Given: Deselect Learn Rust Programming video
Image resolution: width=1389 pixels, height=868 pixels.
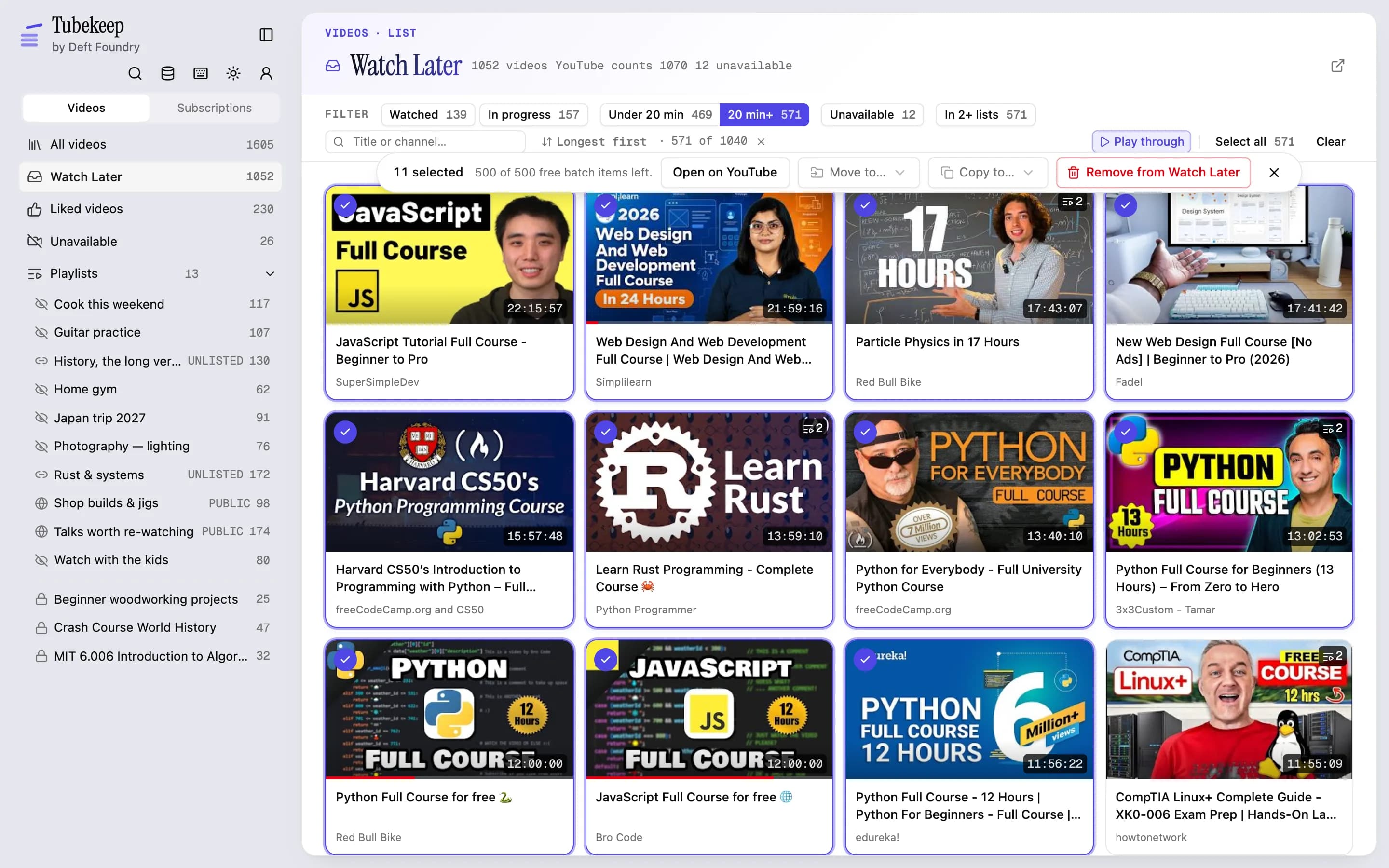Looking at the screenshot, I should tap(606, 432).
